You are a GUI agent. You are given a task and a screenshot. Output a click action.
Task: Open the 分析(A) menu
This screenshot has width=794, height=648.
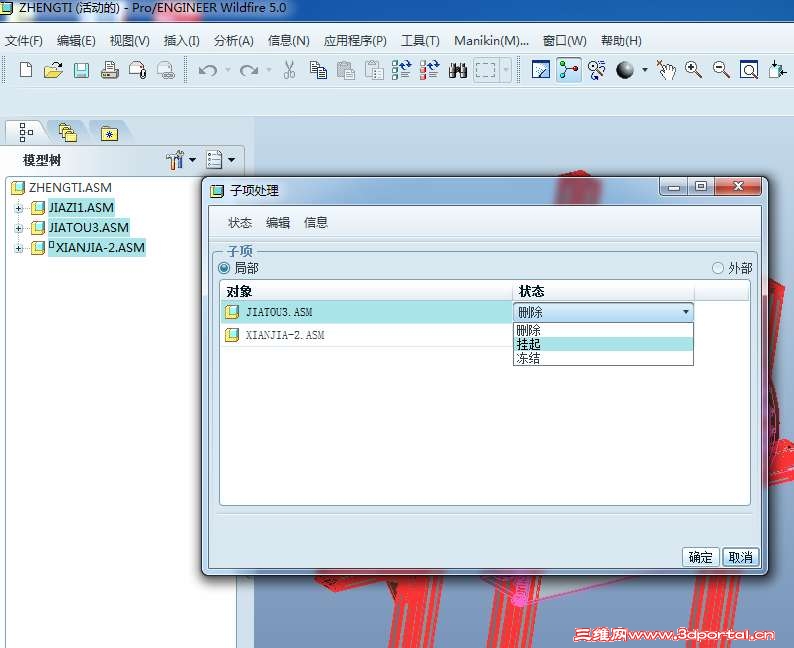pos(233,40)
